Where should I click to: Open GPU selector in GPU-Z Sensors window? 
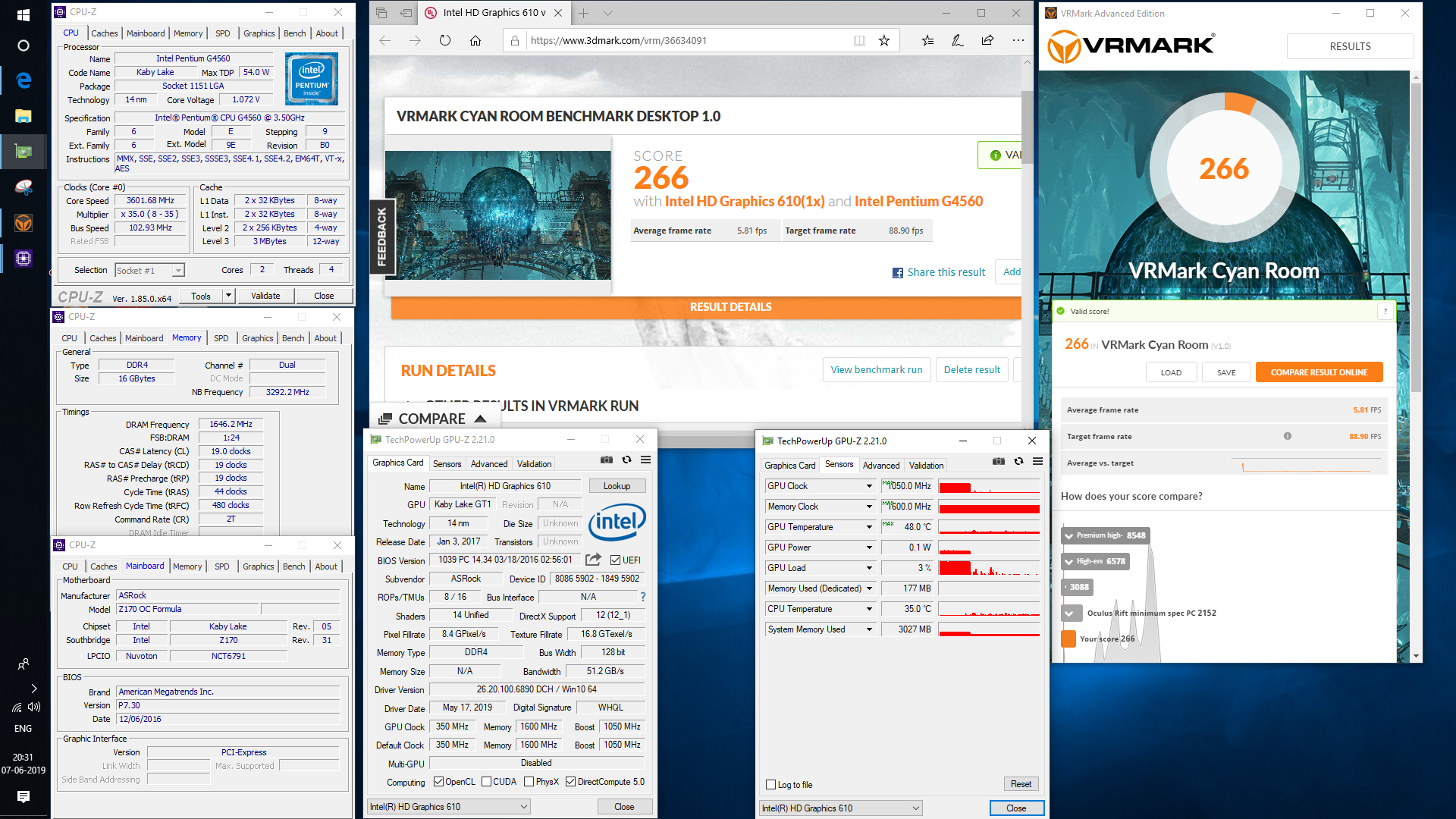pyautogui.click(x=841, y=808)
